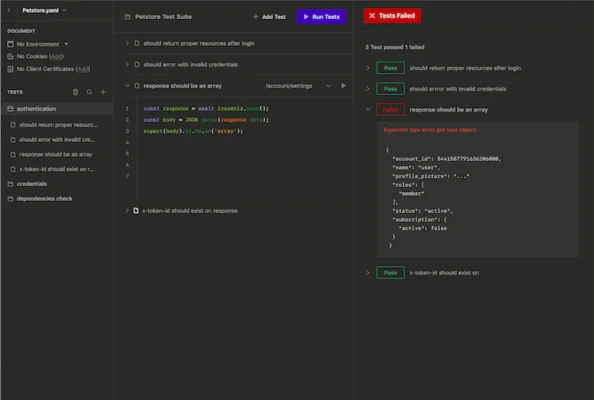Expand test 'x-token-id should exist on response'
Viewport: 594px width, 400px height.
(127, 210)
